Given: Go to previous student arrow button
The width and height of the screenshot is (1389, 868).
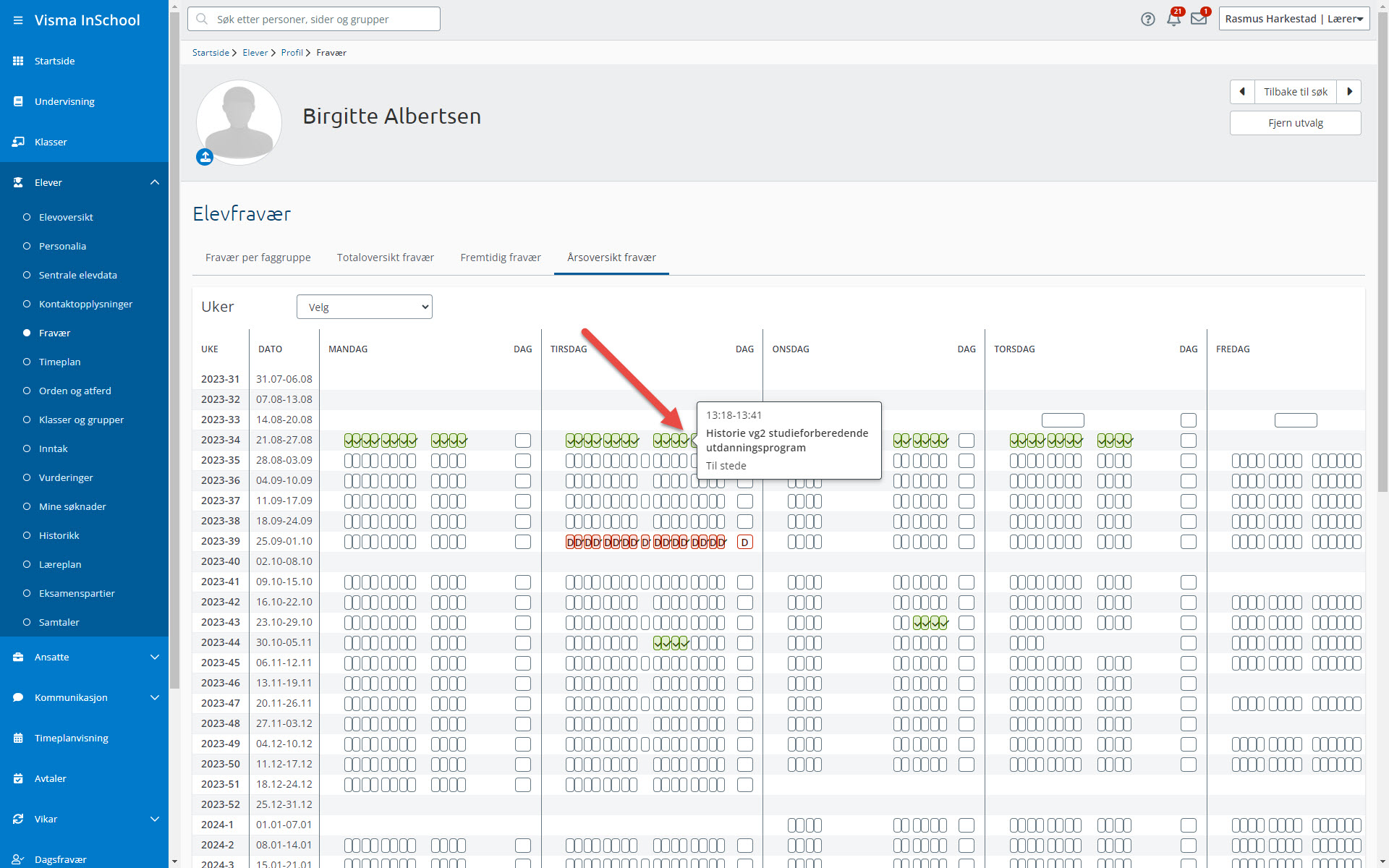Looking at the screenshot, I should [1242, 92].
